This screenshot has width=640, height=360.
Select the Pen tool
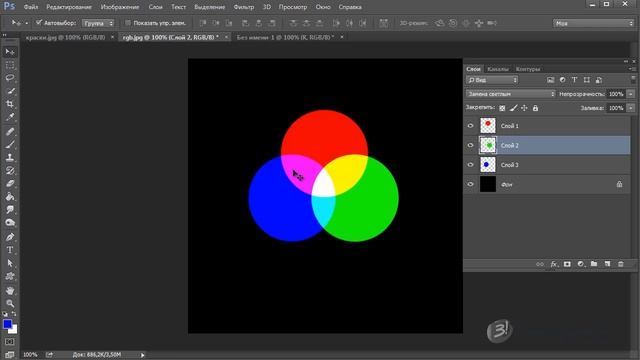[x=10, y=237]
